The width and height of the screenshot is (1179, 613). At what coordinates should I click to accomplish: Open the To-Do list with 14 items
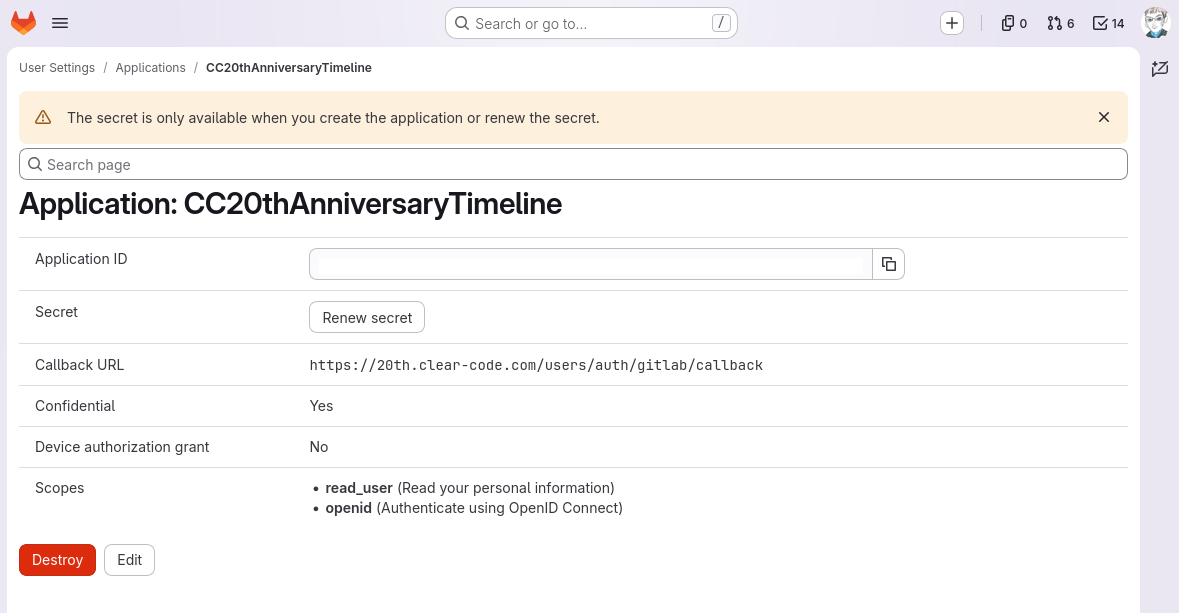point(1108,23)
